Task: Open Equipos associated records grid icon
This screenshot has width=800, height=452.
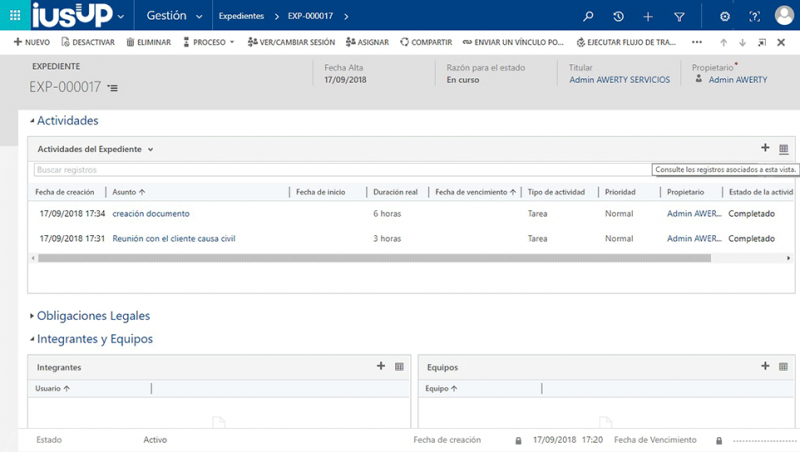Action: (x=784, y=367)
